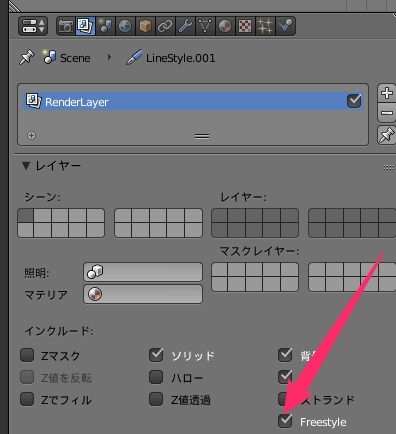The width and height of the screenshot is (396, 434).
Task: Disable the ソリッド checkbox
Action: [156, 355]
